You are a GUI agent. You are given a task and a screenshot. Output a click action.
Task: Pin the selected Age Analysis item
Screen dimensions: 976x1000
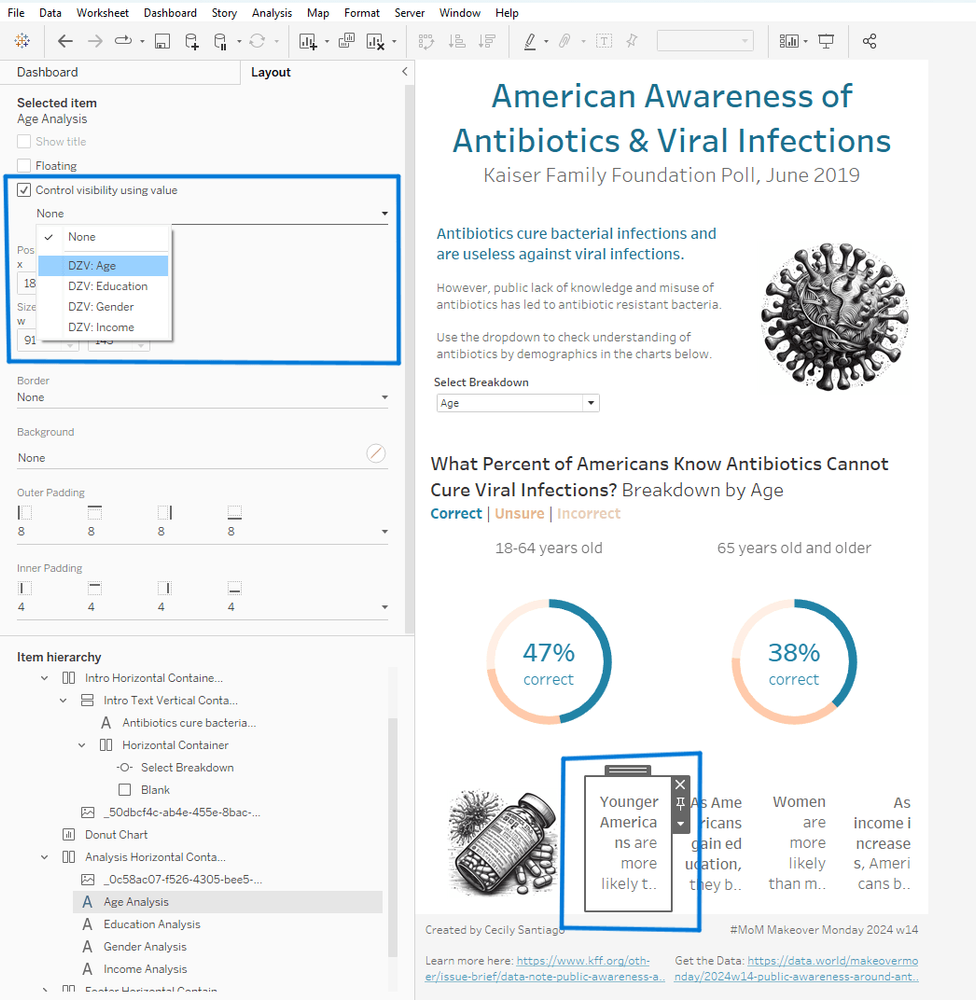pyautogui.click(x=680, y=804)
